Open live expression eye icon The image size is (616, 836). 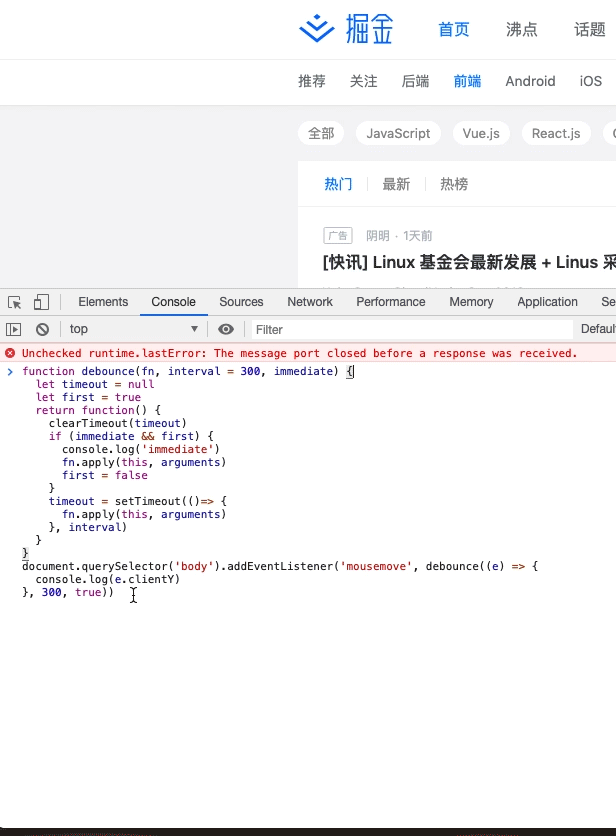pyautogui.click(x=226, y=329)
